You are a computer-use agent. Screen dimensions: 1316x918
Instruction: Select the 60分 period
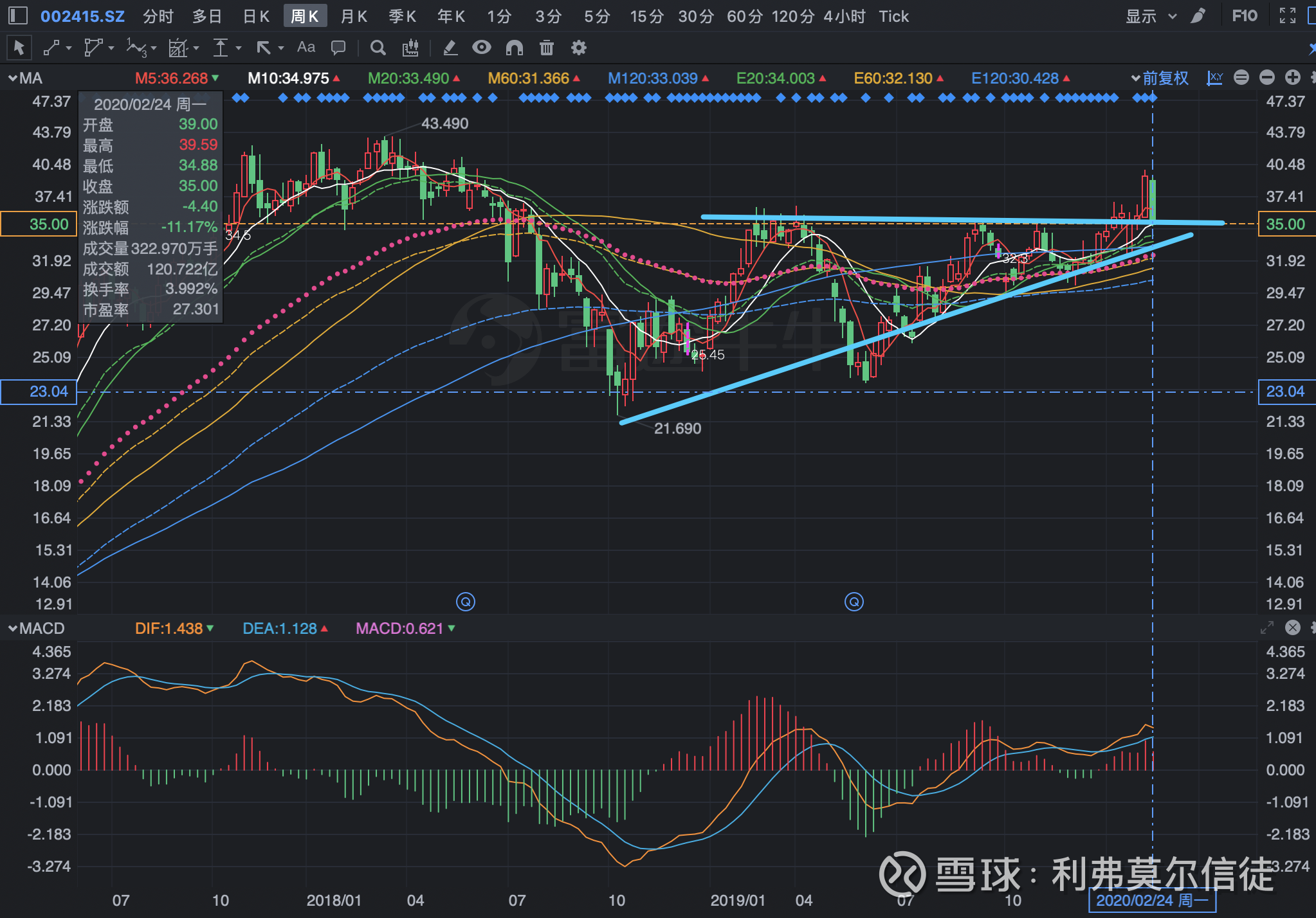(745, 16)
